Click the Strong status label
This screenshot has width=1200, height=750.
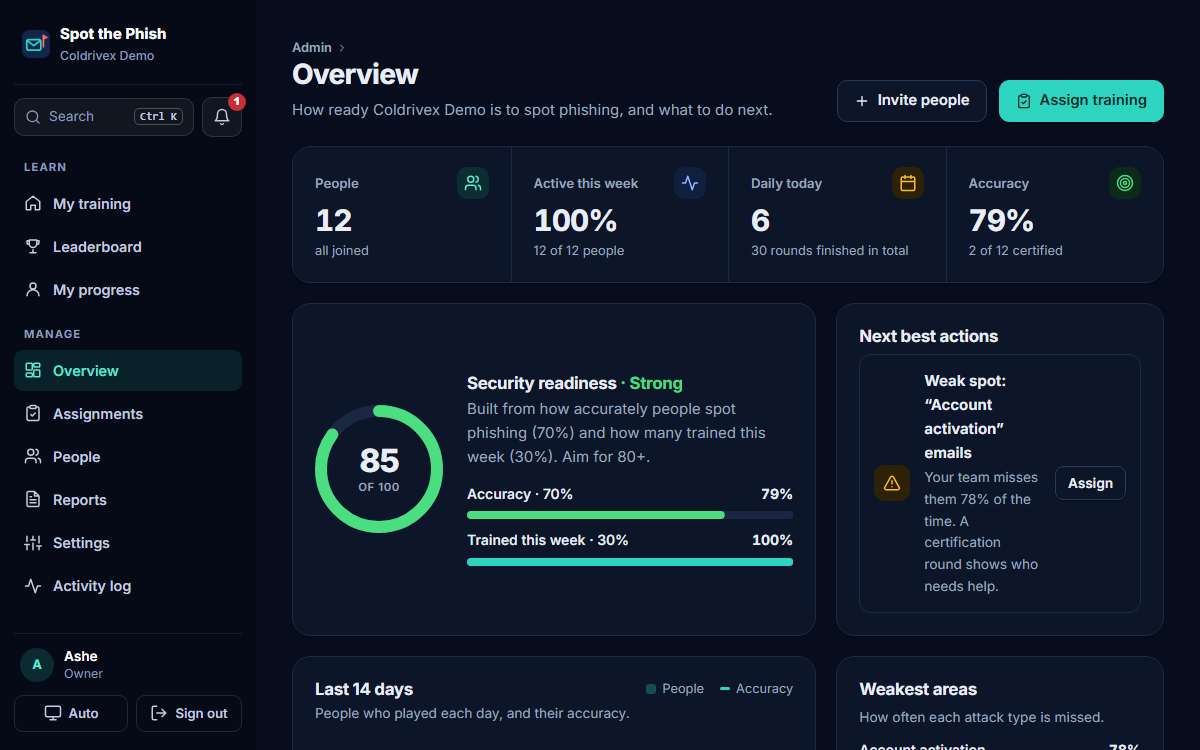(656, 384)
